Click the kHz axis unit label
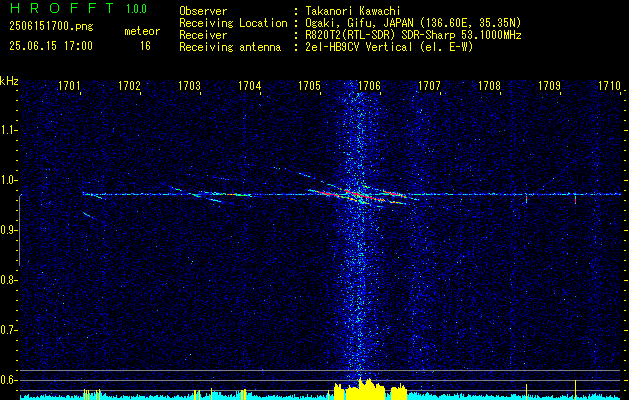Image resolution: width=629 pixels, height=400 pixels. tap(9, 81)
